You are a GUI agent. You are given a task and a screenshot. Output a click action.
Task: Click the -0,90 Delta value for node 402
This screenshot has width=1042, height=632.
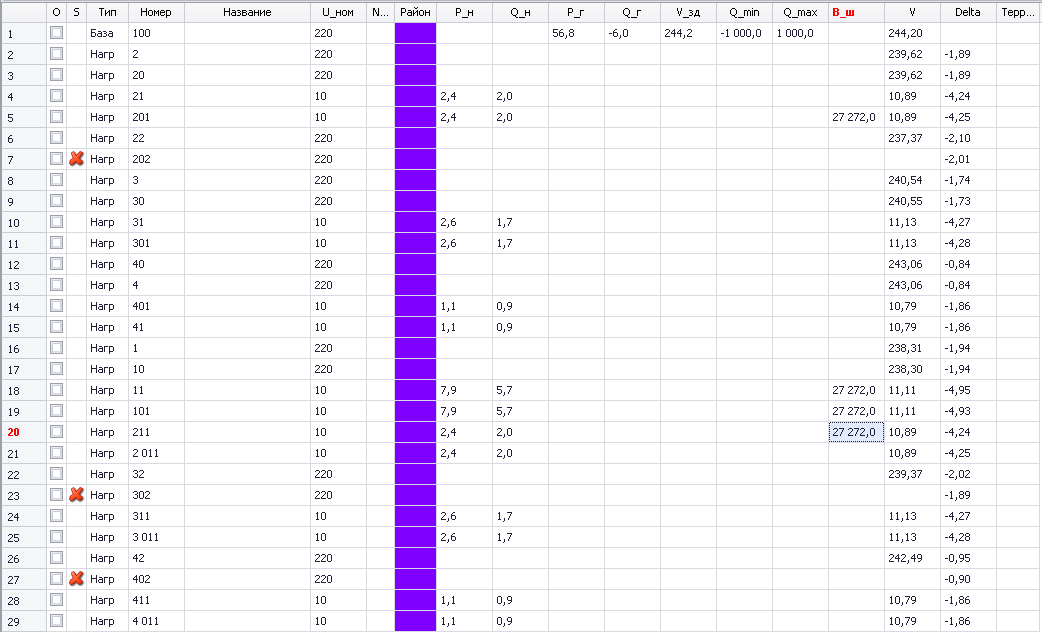tap(957, 579)
